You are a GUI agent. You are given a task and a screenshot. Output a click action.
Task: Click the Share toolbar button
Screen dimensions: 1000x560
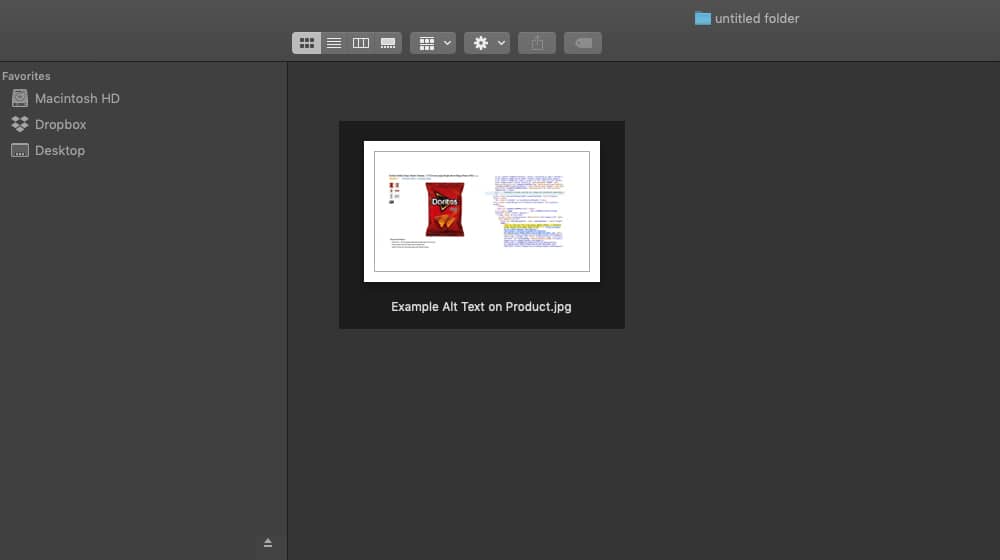point(537,43)
